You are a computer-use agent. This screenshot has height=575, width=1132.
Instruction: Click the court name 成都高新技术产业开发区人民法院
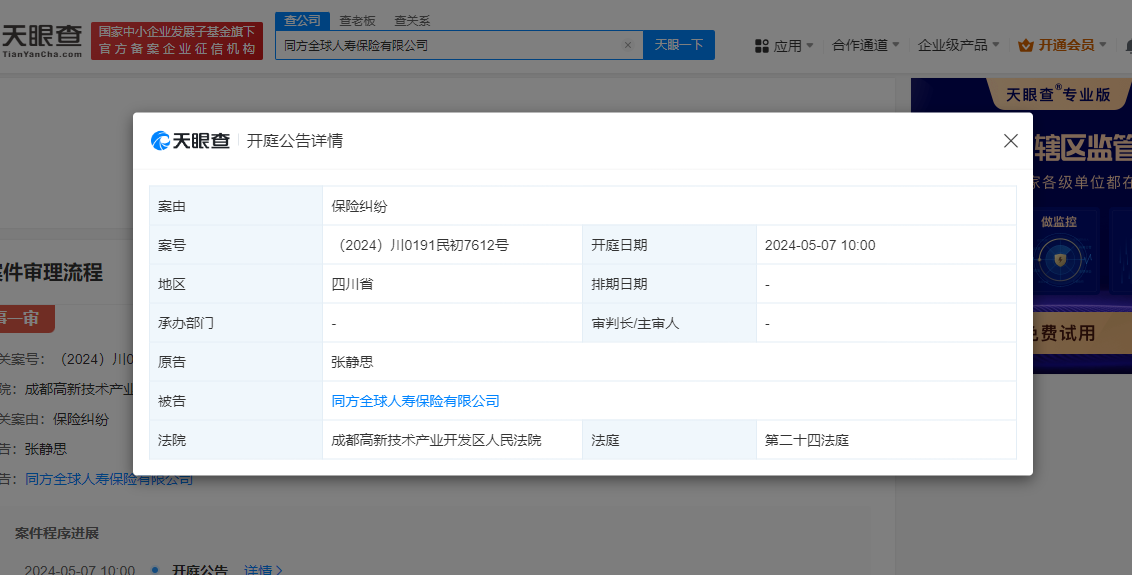436,440
